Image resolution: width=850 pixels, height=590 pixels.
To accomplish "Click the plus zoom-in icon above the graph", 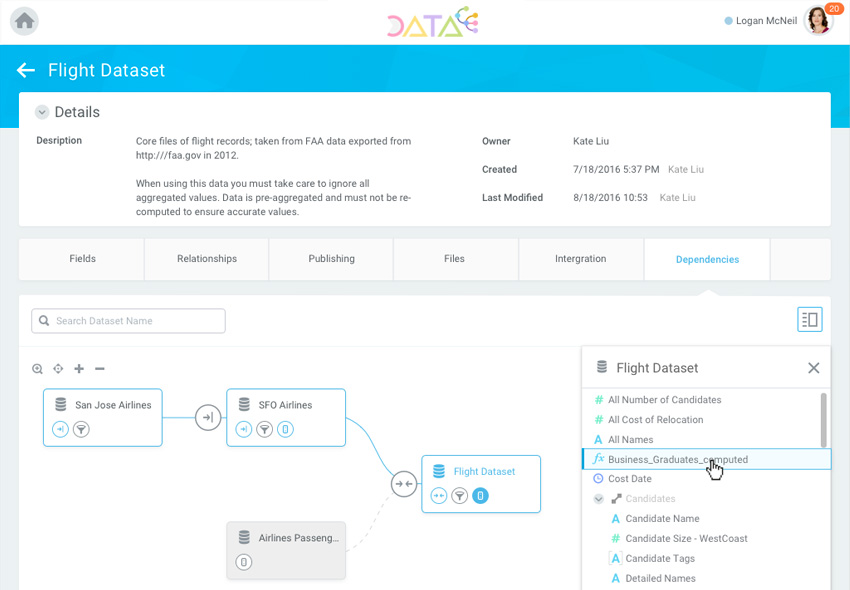I will pyautogui.click(x=79, y=369).
